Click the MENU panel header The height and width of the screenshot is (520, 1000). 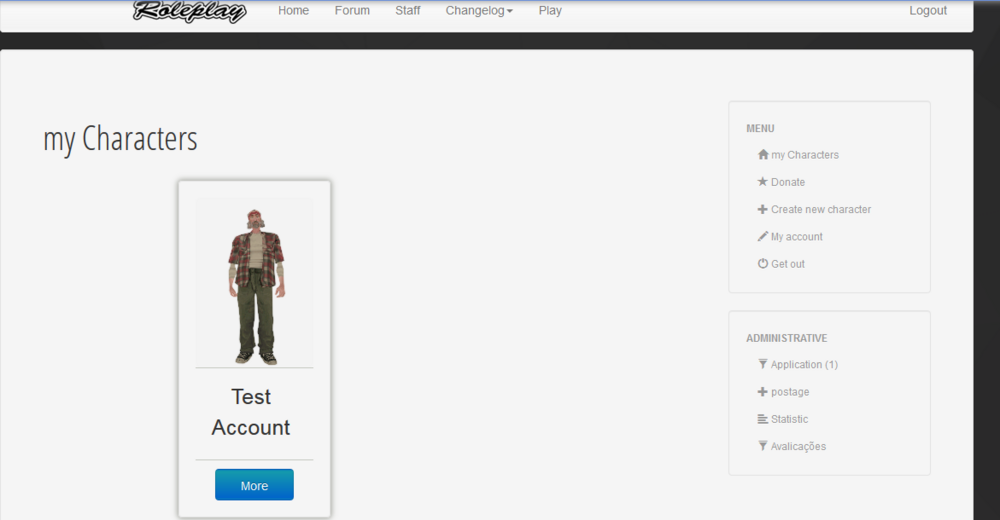pos(760,128)
